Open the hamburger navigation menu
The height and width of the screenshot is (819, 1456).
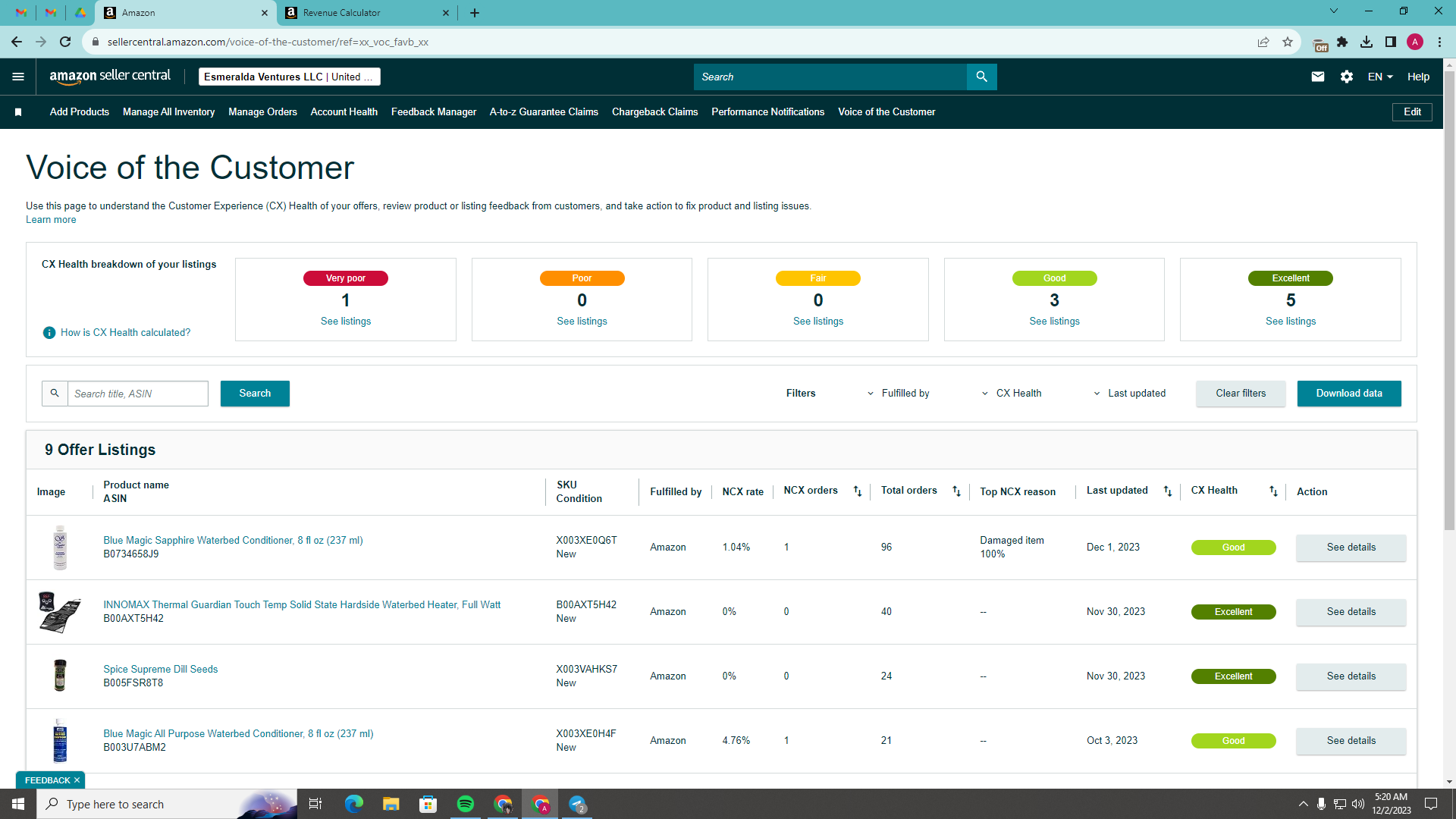18,77
